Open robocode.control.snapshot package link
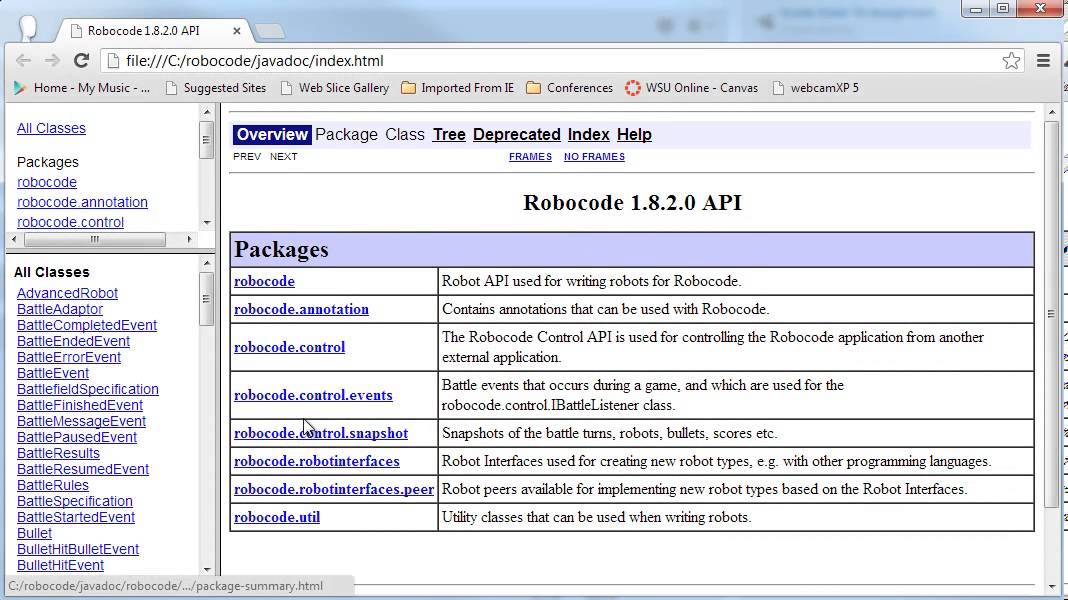Screen dimensions: 1068x600 (321, 433)
